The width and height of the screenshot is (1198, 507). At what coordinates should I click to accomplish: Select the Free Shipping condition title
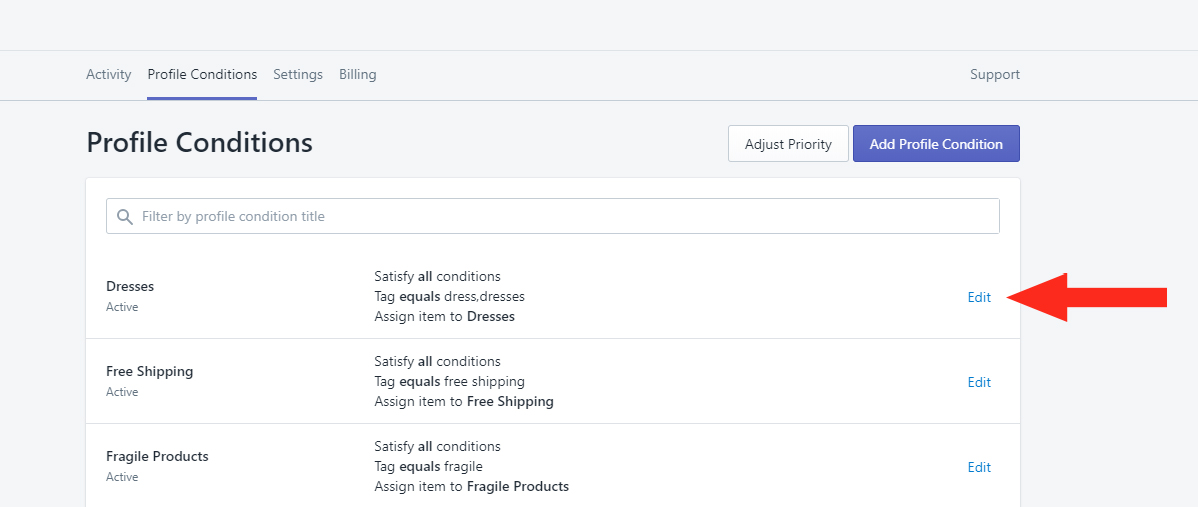(x=150, y=371)
